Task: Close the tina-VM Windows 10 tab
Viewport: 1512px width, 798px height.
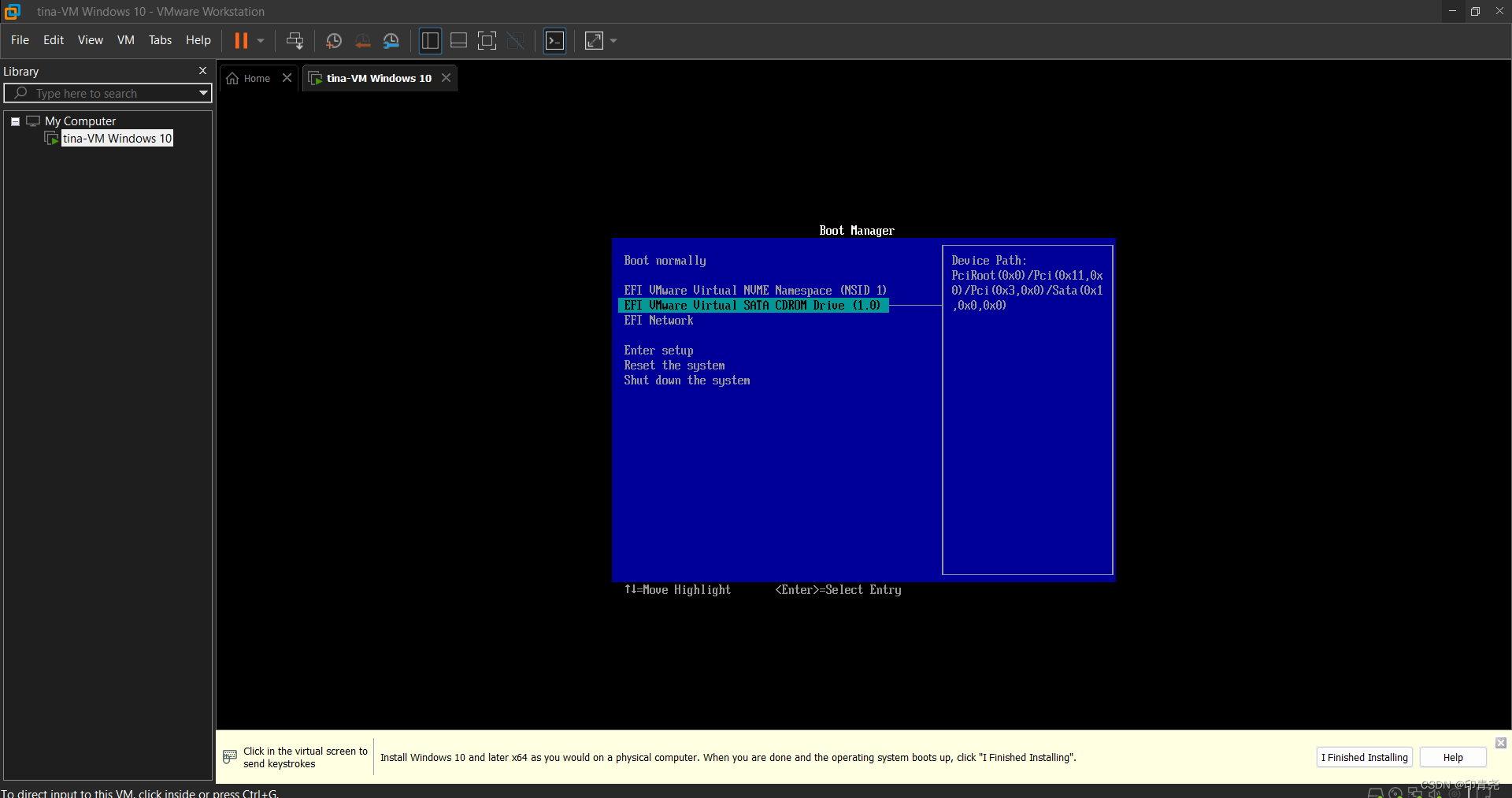Action: [x=447, y=78]
